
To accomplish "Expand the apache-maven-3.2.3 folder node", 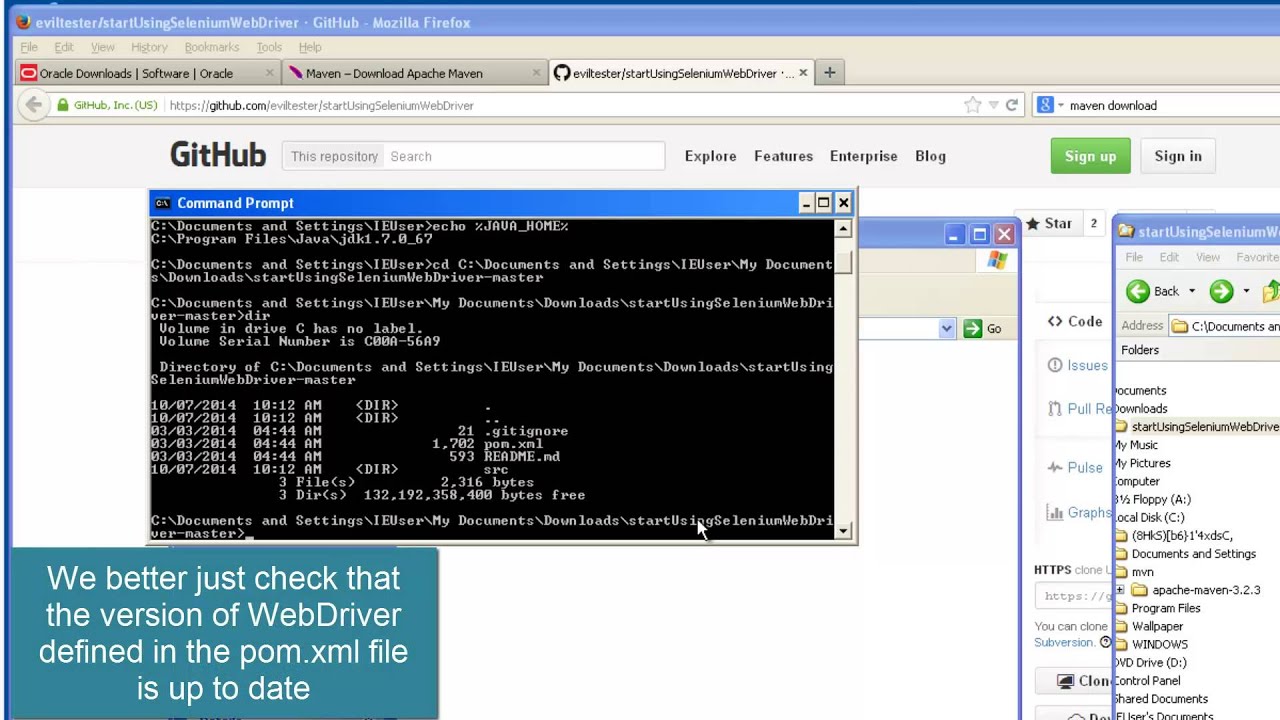I will (1120, 590).
